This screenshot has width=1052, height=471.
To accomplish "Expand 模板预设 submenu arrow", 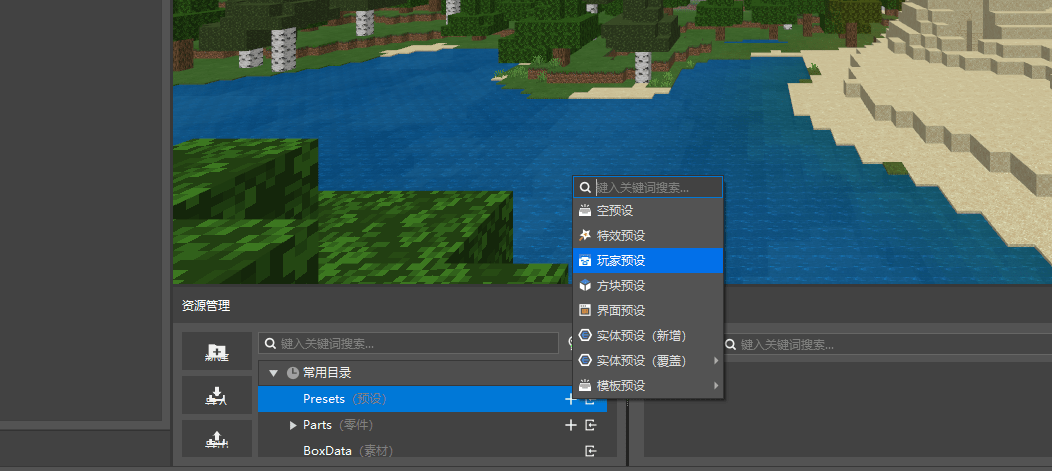I will coord(716,386).
